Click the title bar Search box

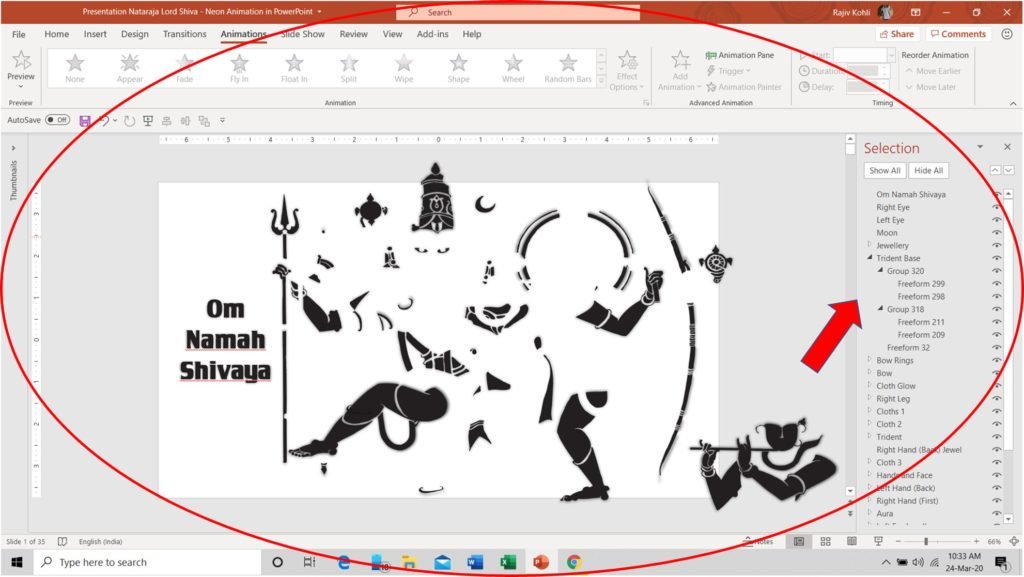pos(518,12)
